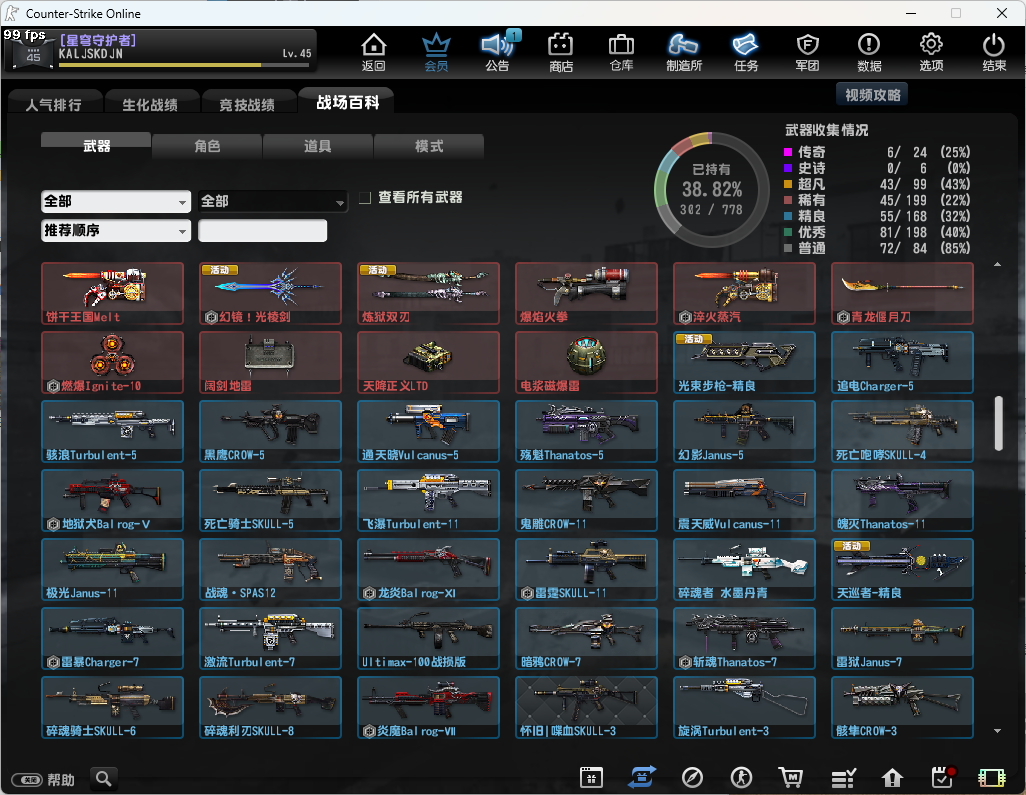Enable the 查看所有武器 checkbox
Image resolution: width=1026 pixels, height=795 pixels.
click(x=365, y=198)
